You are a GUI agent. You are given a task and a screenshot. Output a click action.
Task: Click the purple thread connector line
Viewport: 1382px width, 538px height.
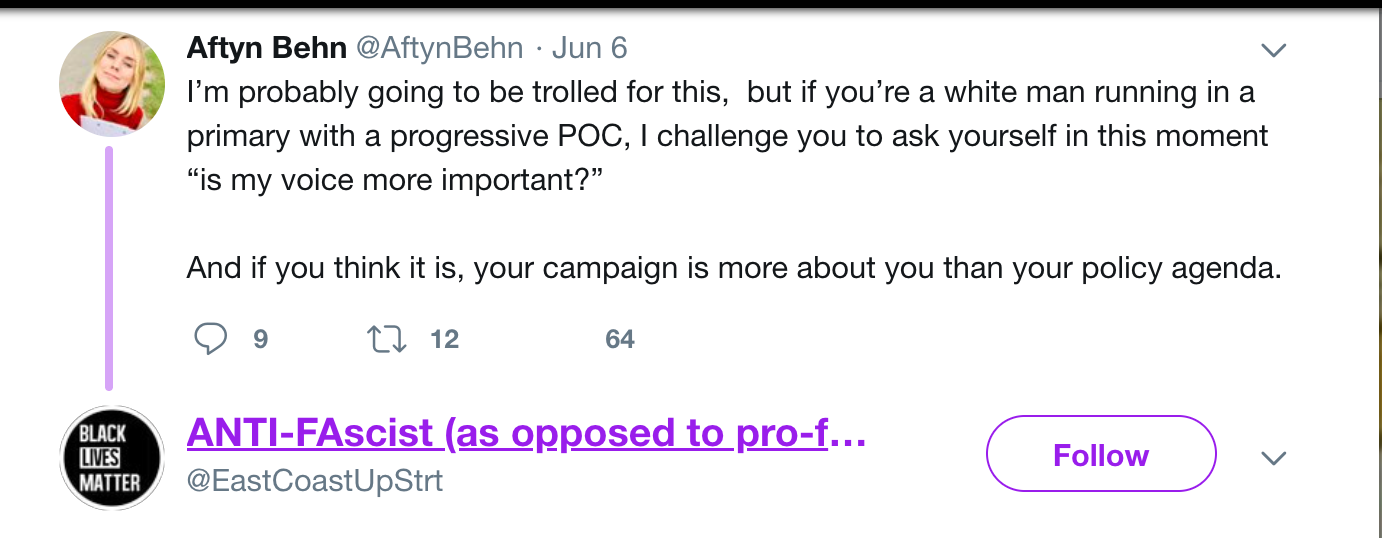109,268
